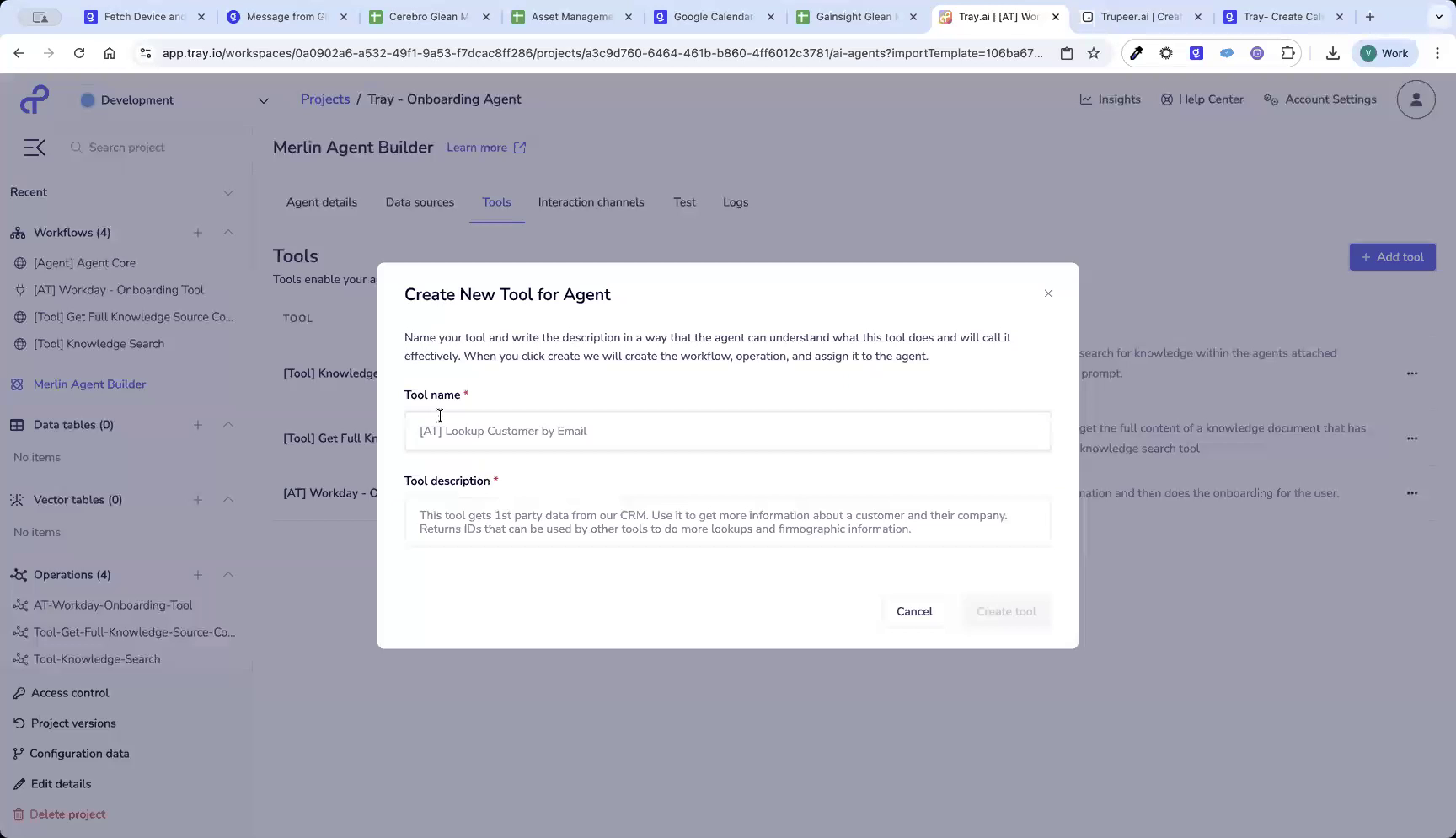This screenshot has width=1456, height=838.
Task: Open the Learn more link
Action: 486,148
